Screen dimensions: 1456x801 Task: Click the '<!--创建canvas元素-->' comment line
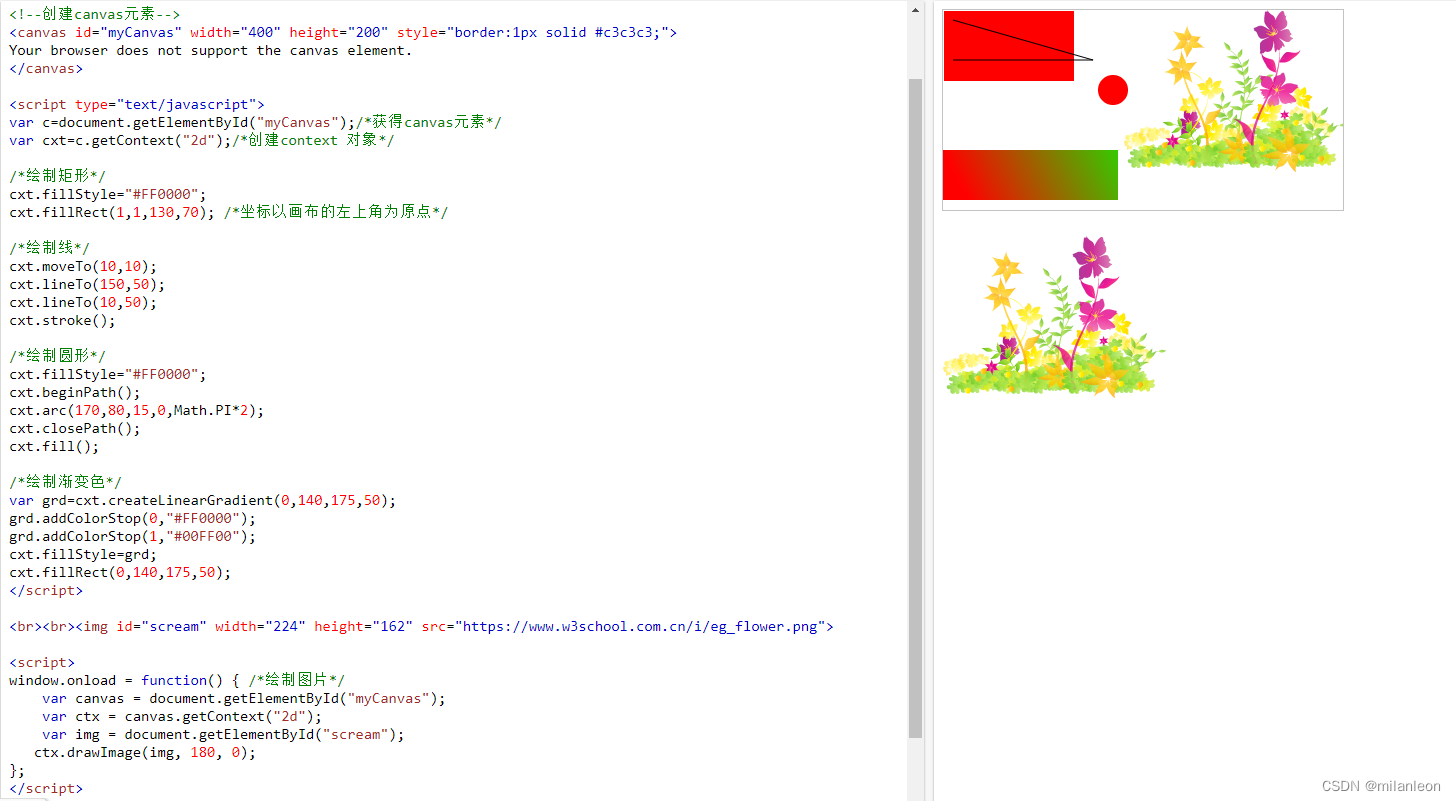coord(95,14)
